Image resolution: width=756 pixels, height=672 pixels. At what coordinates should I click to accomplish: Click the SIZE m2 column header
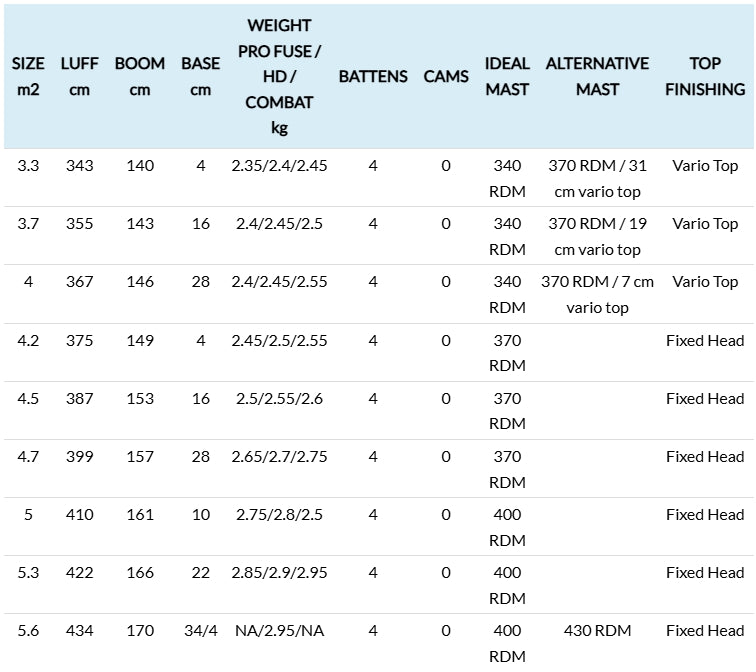tap(28, 76)
